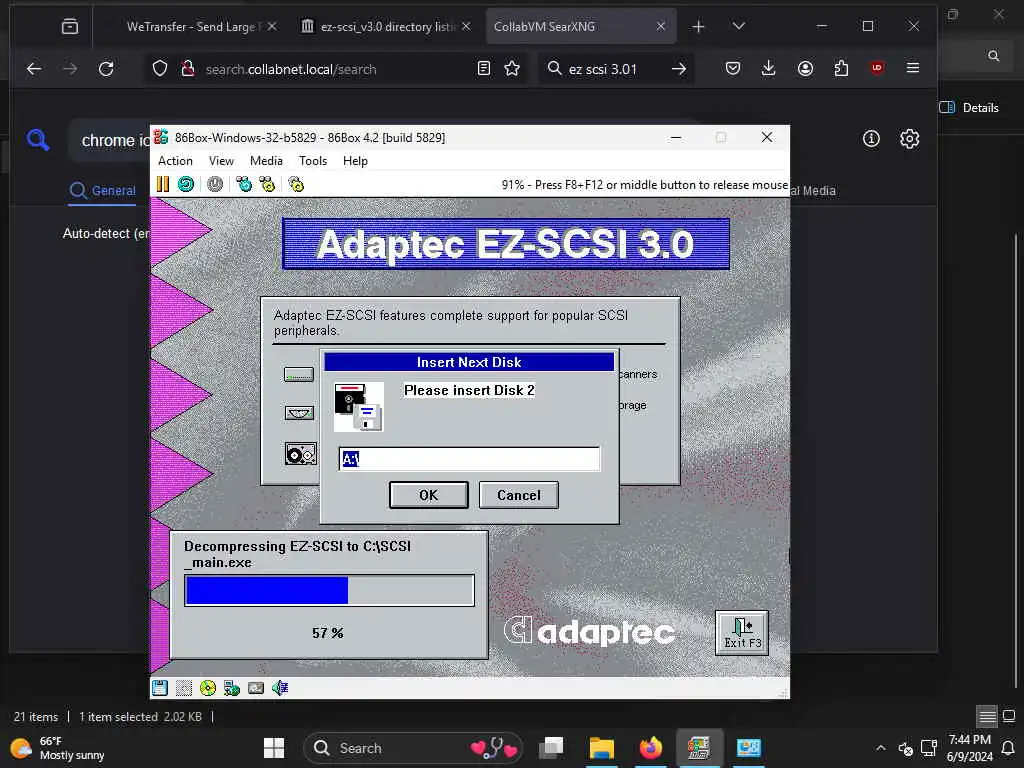Open File Explorer from the taskbar
The width and height of the screenshot is (1024, 768).
point(601,748)
